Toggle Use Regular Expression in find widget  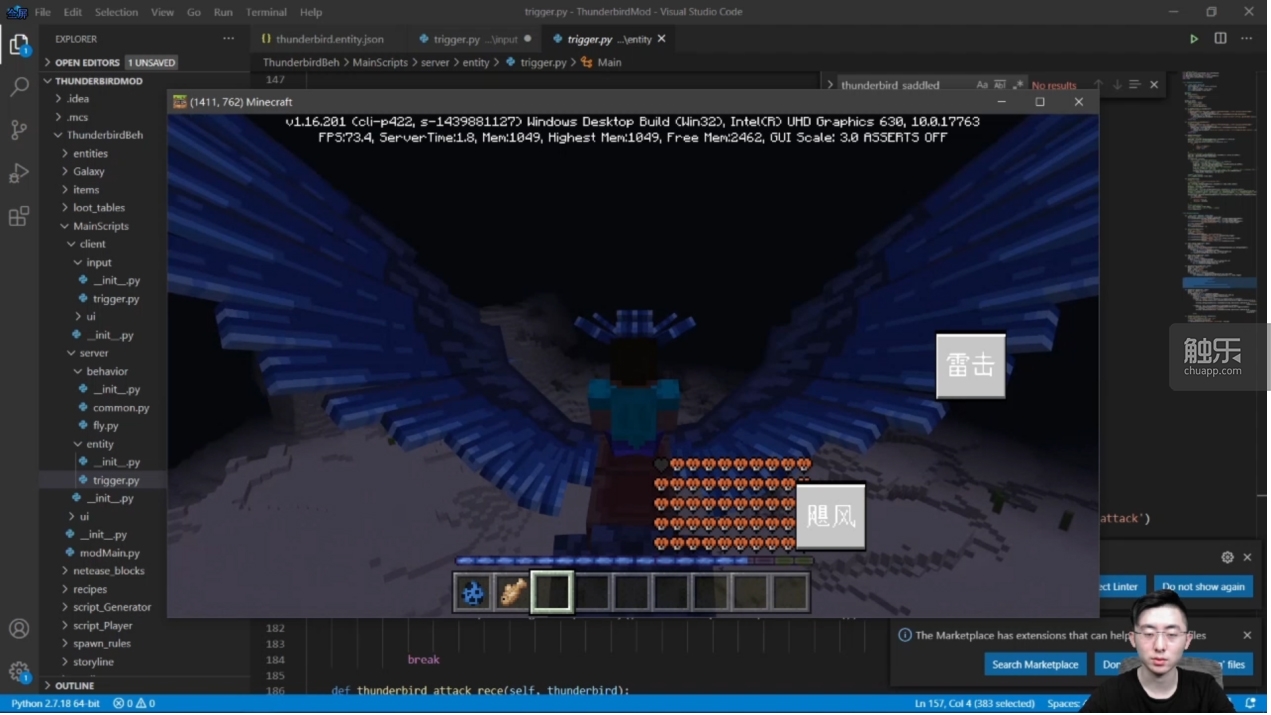(x=1017, y=85)
